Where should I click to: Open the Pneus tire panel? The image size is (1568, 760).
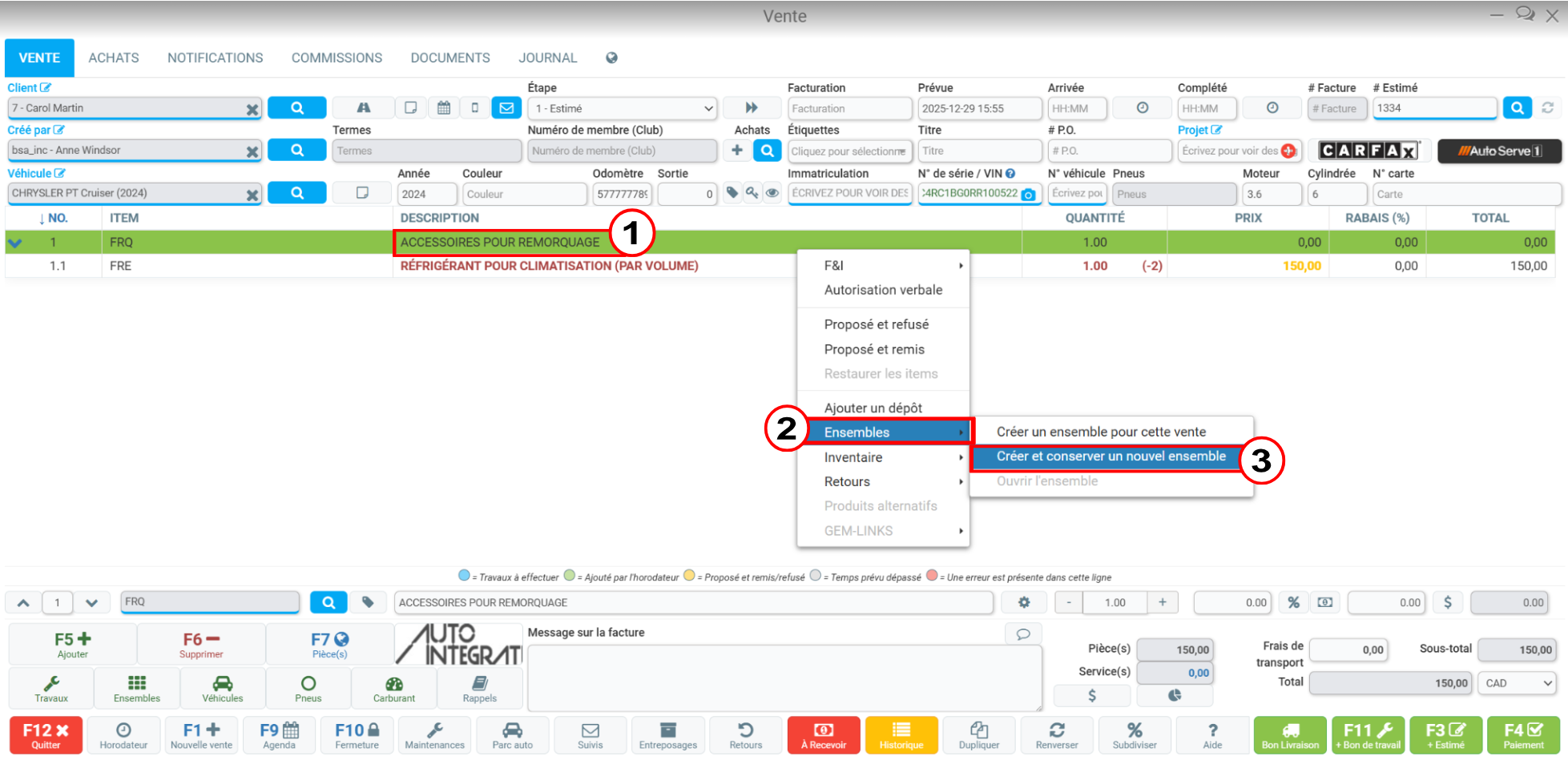click(x=308, y=688)
